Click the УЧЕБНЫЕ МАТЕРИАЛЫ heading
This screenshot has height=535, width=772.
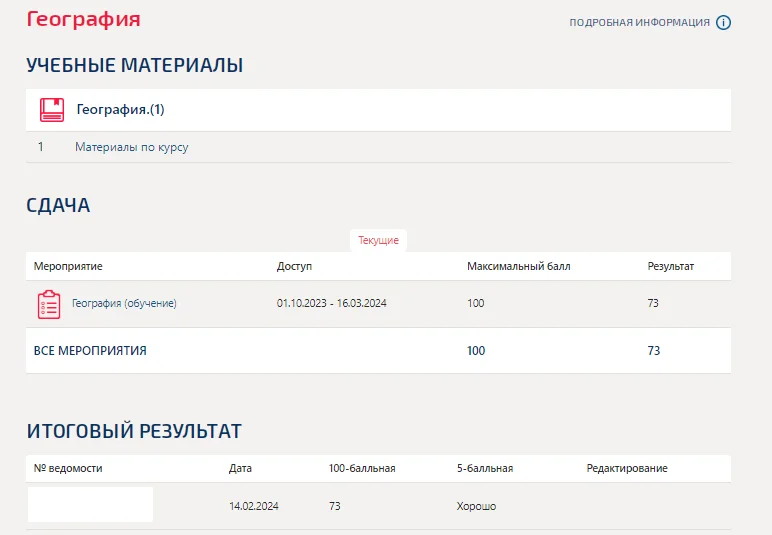[134, 65]
